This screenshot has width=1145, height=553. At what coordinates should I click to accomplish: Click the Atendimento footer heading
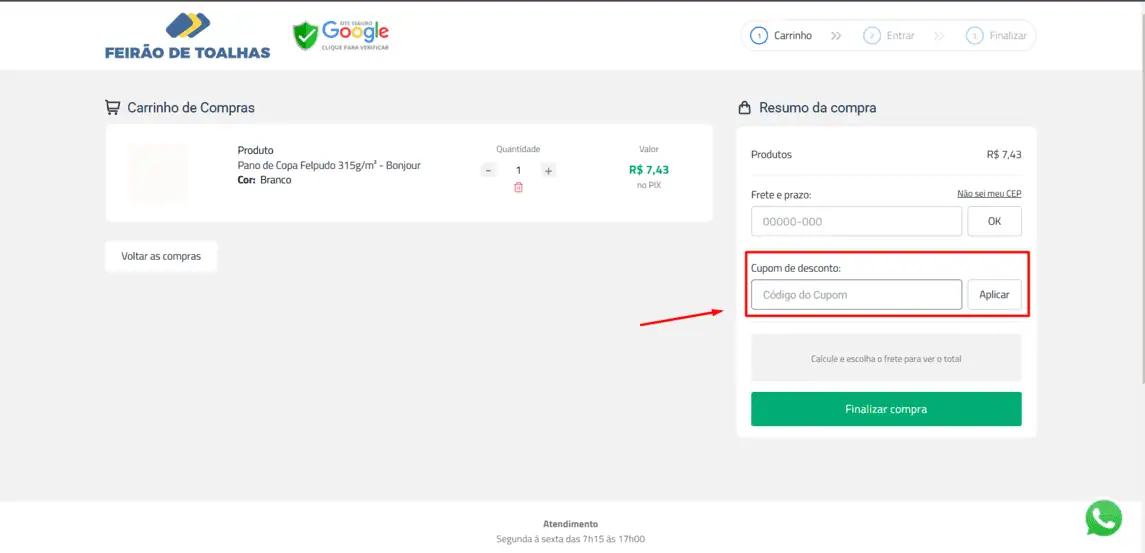pos(570,524)
